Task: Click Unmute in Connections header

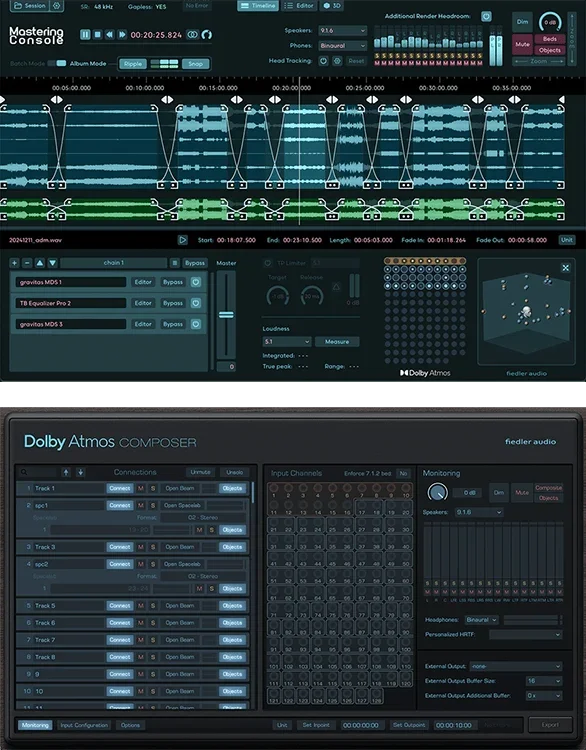Action: pos(200,473)
